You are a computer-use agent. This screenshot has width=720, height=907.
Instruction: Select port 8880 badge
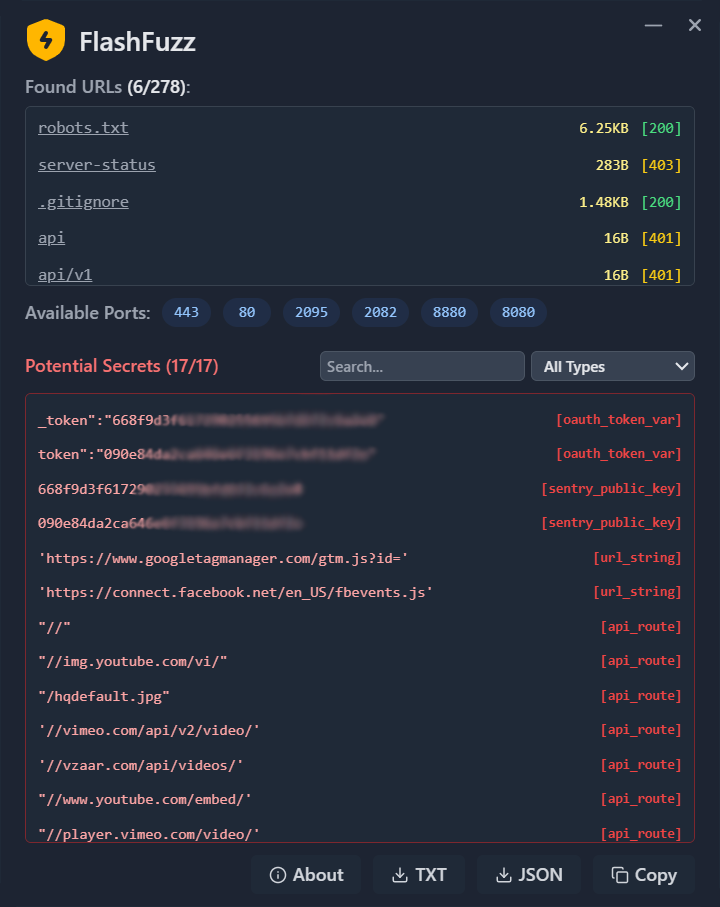point(449,312)
